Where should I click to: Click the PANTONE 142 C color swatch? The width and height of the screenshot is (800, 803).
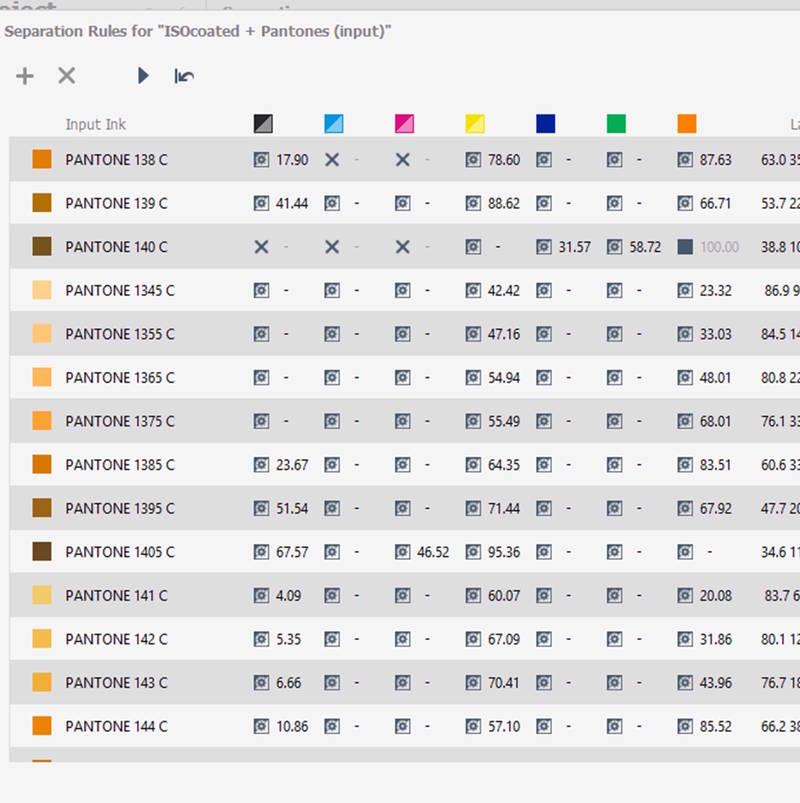click(x=42, y=639)
